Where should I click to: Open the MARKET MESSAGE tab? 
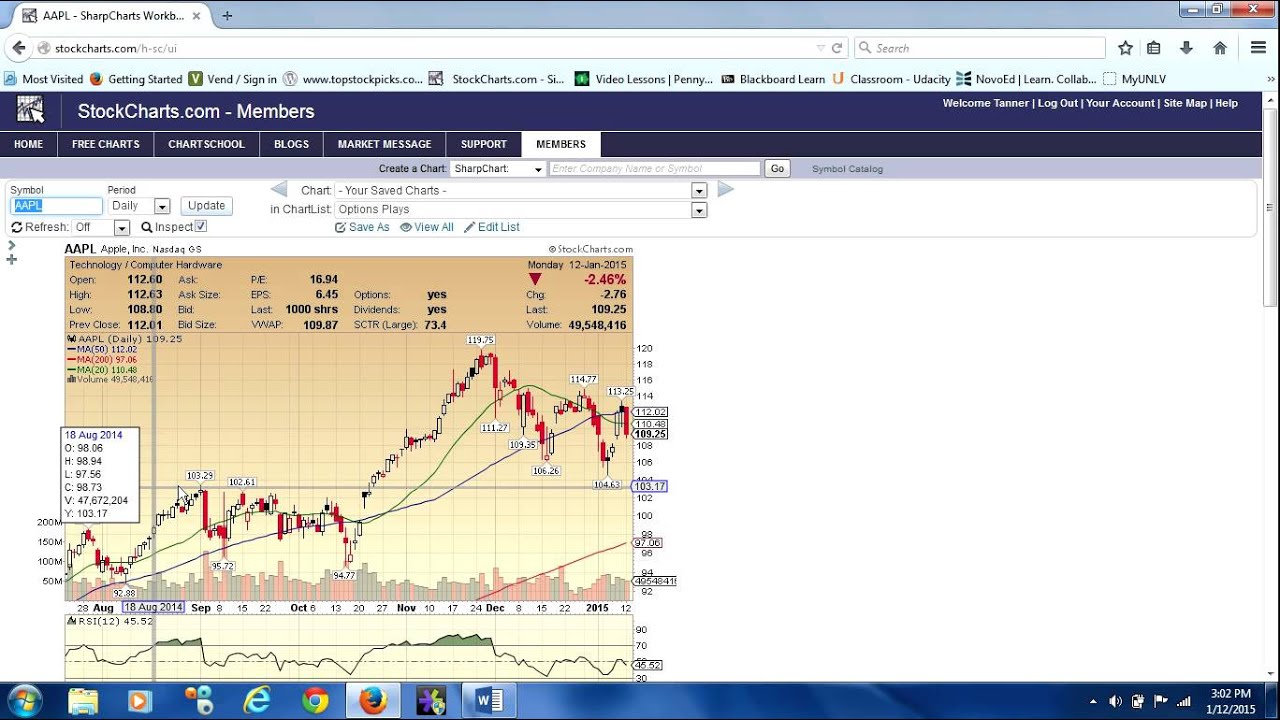tap(384, 144)
